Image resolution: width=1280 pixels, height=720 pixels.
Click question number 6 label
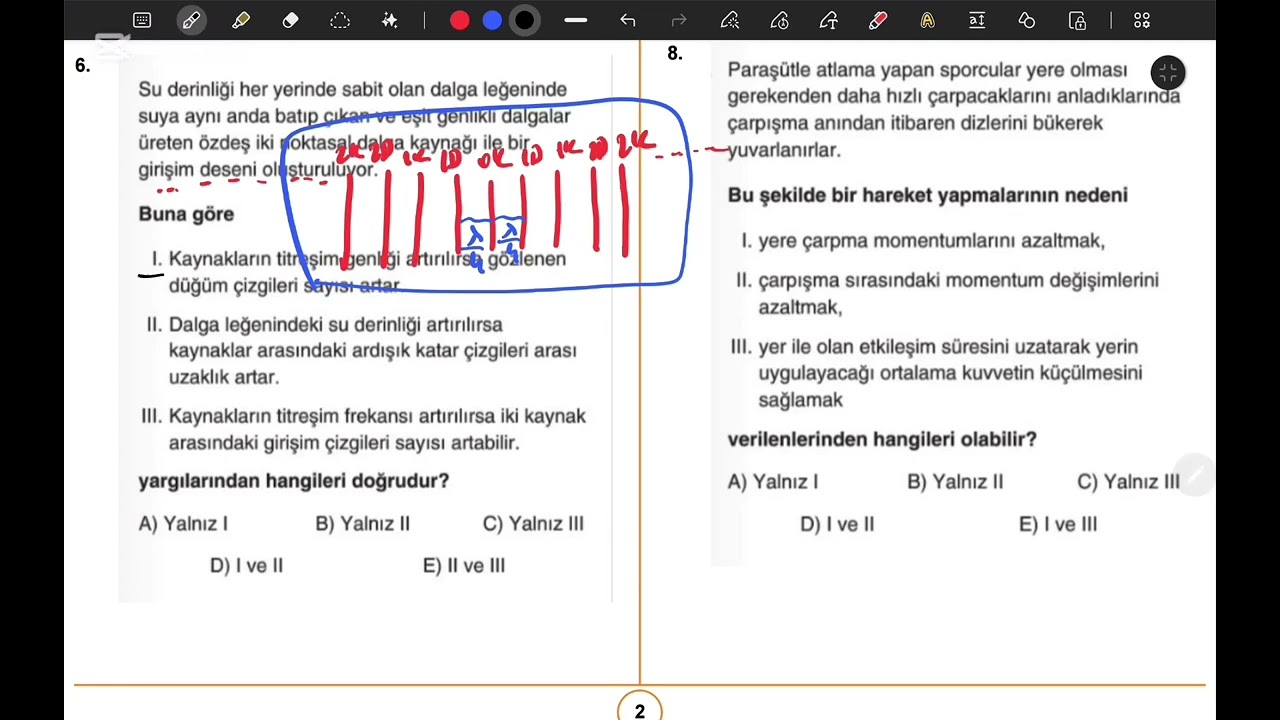(x=82, y=65)
